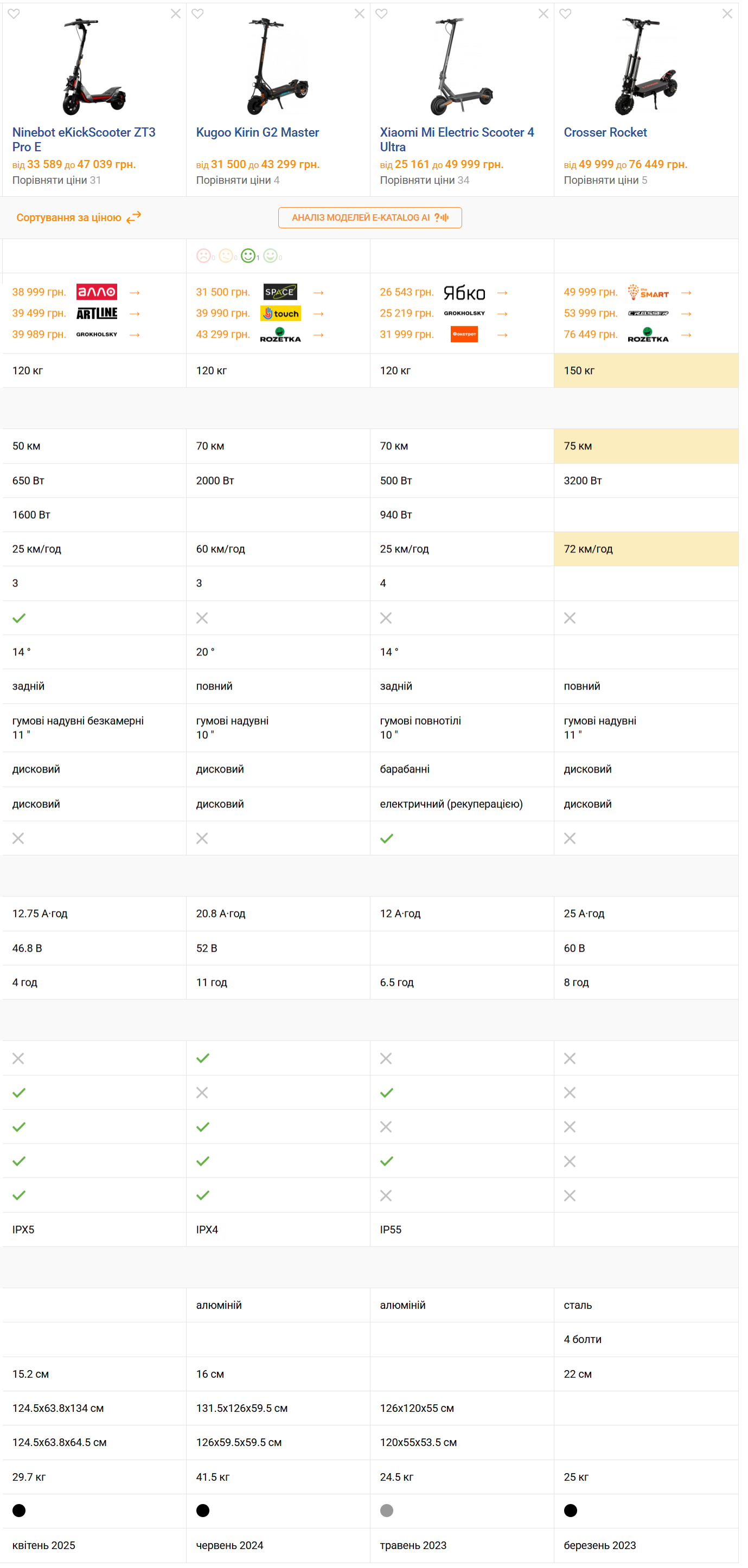The height and width of the screenshot is (1568, 748).
Task: Open Rozetka offer at 76 449 грн
Action: 648,335
